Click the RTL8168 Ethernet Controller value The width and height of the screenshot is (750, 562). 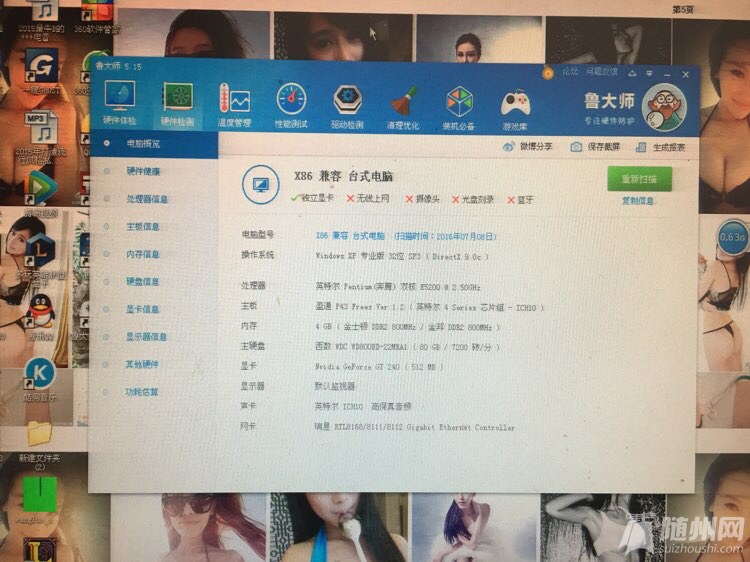414,427
